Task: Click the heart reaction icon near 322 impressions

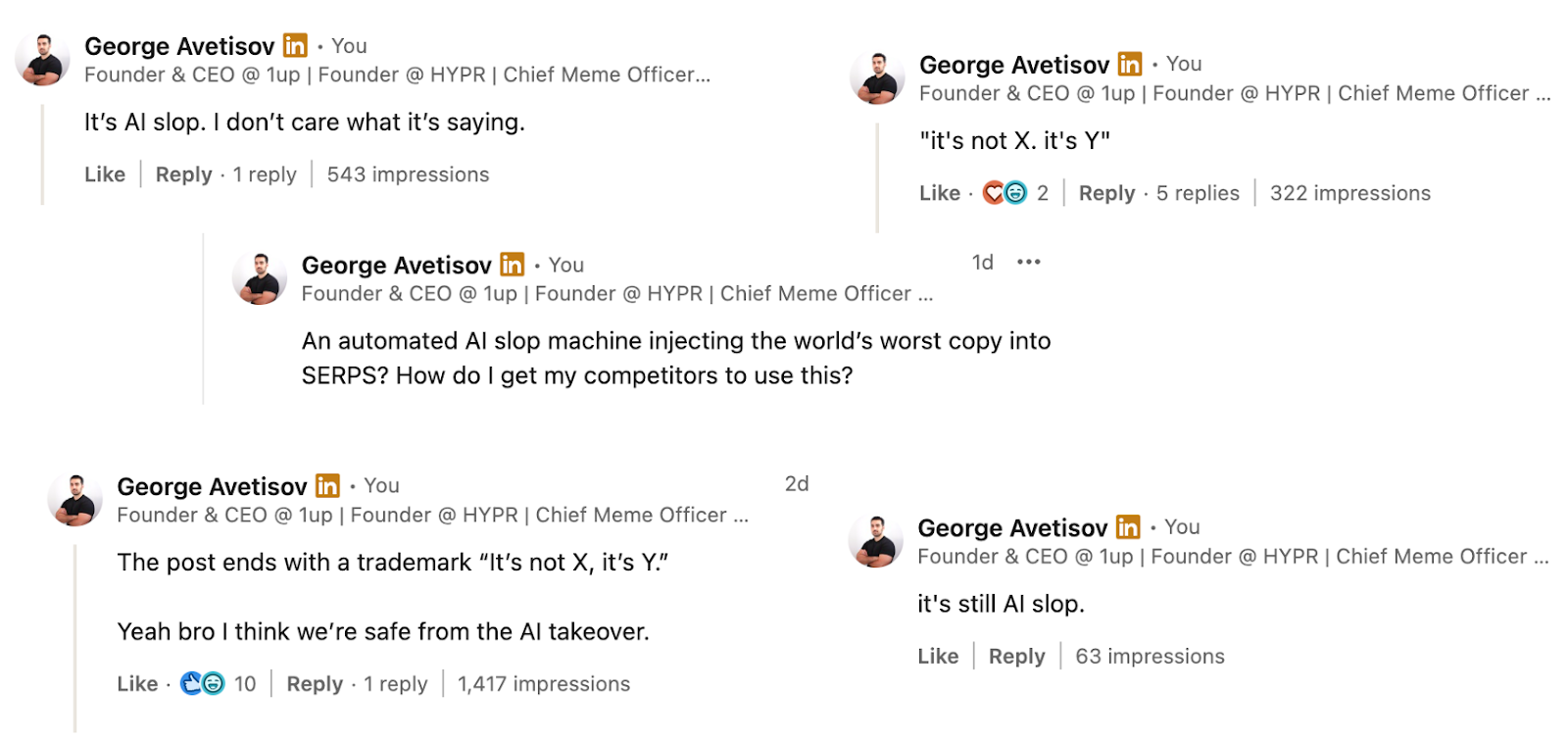Action: (x=993, y=192)
